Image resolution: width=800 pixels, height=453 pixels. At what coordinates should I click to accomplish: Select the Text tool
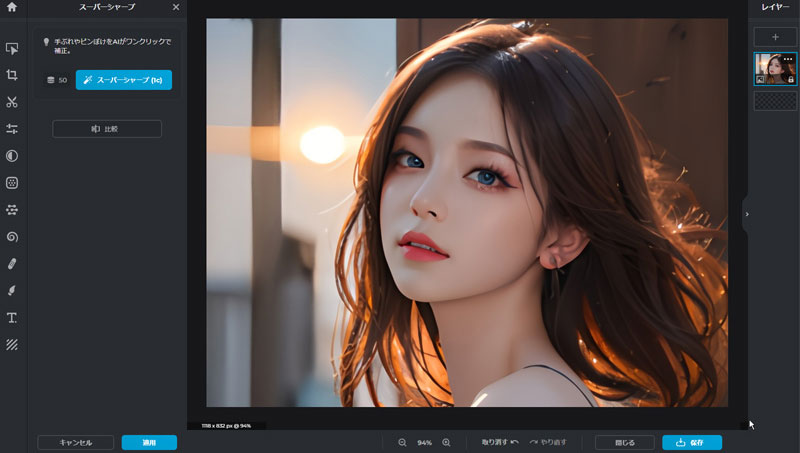[12, 318]
